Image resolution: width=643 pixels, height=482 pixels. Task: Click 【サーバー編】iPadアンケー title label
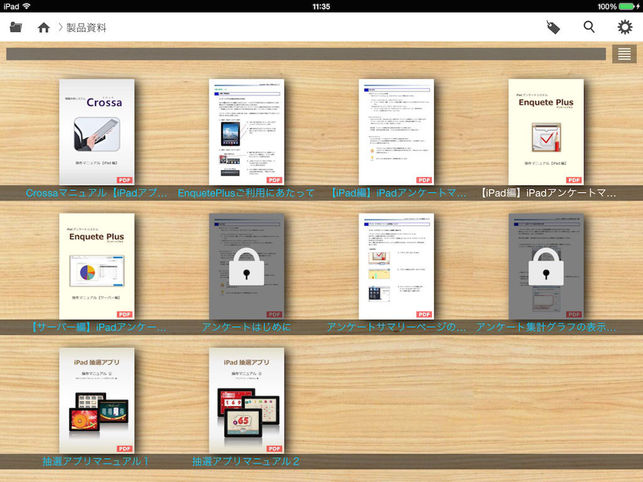click(x=98, y=327)
